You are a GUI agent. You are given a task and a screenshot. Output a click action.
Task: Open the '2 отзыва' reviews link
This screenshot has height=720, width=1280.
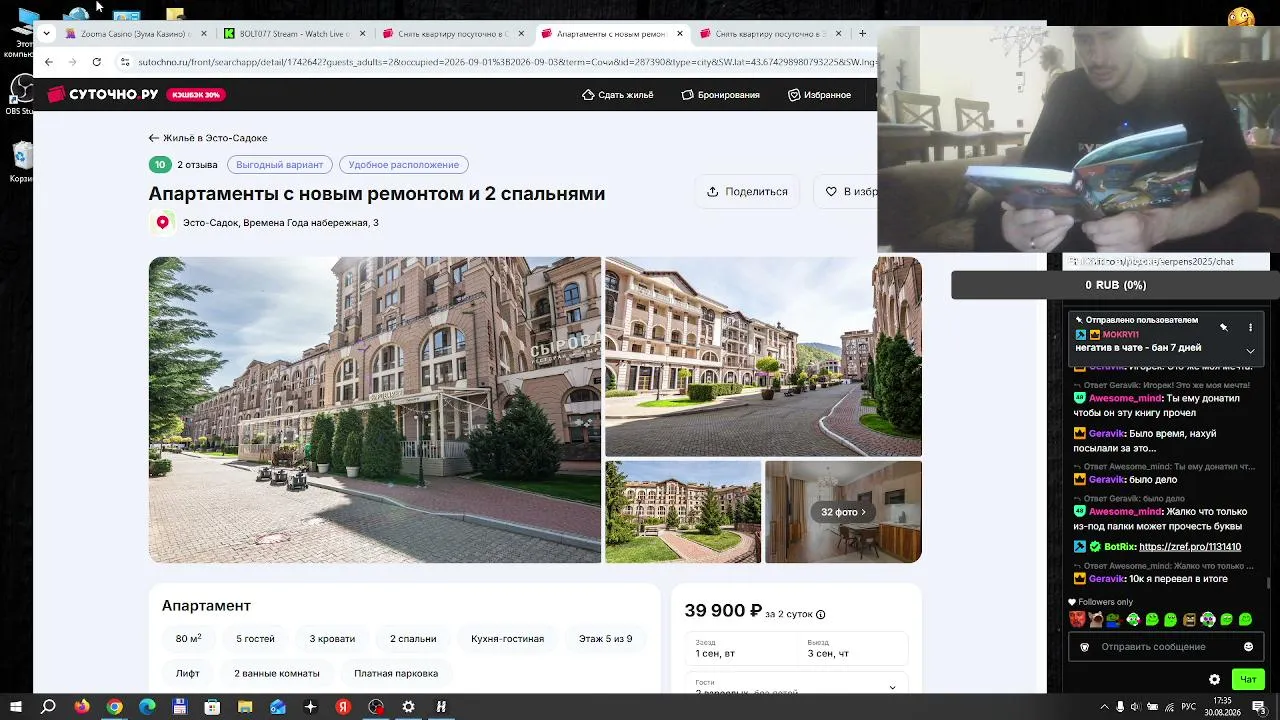pyautogui.click(x=197, y=165)
